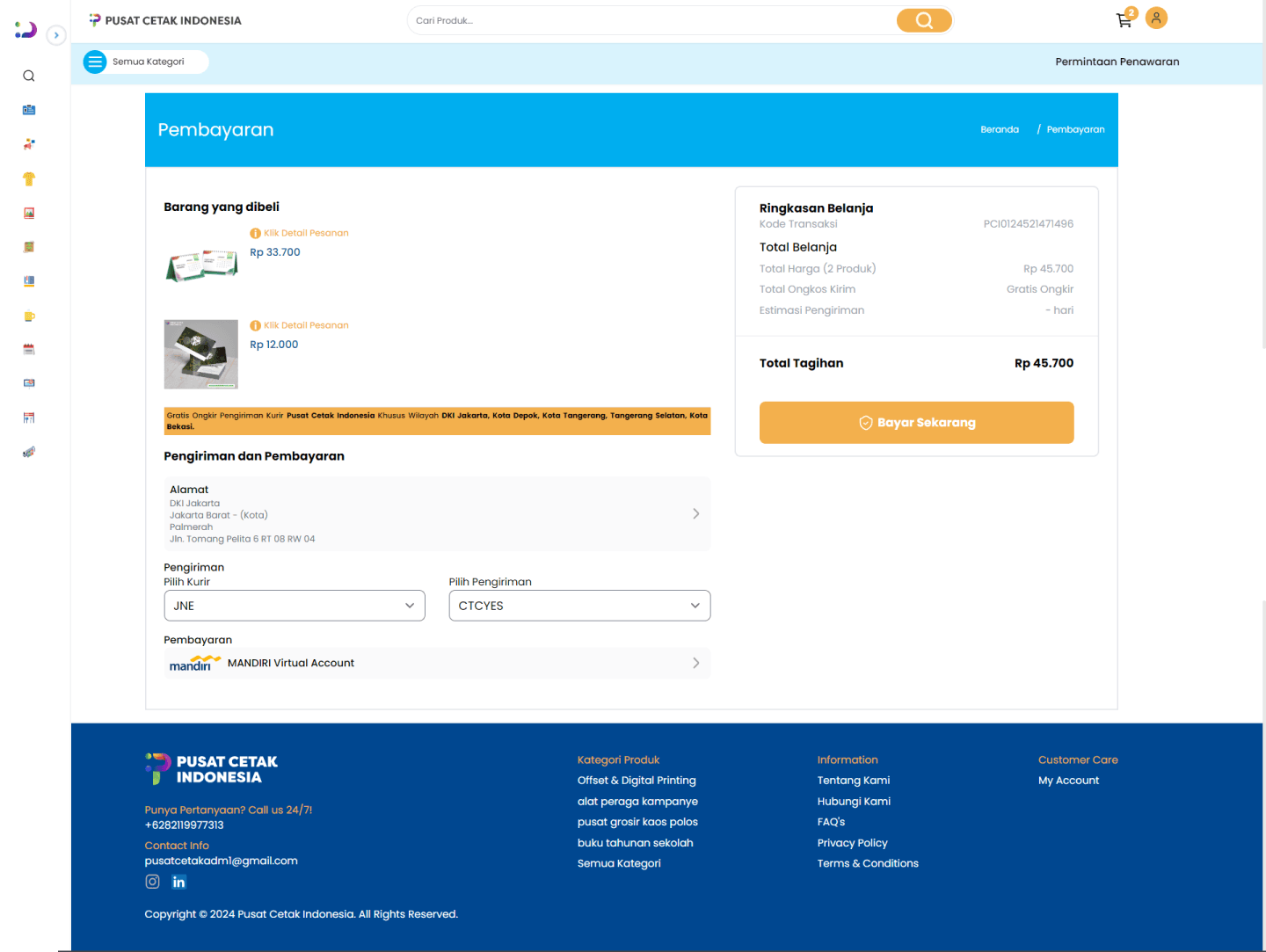Open LinkedIn from footer icon
1266x952 pixels.
click(179, 882)
